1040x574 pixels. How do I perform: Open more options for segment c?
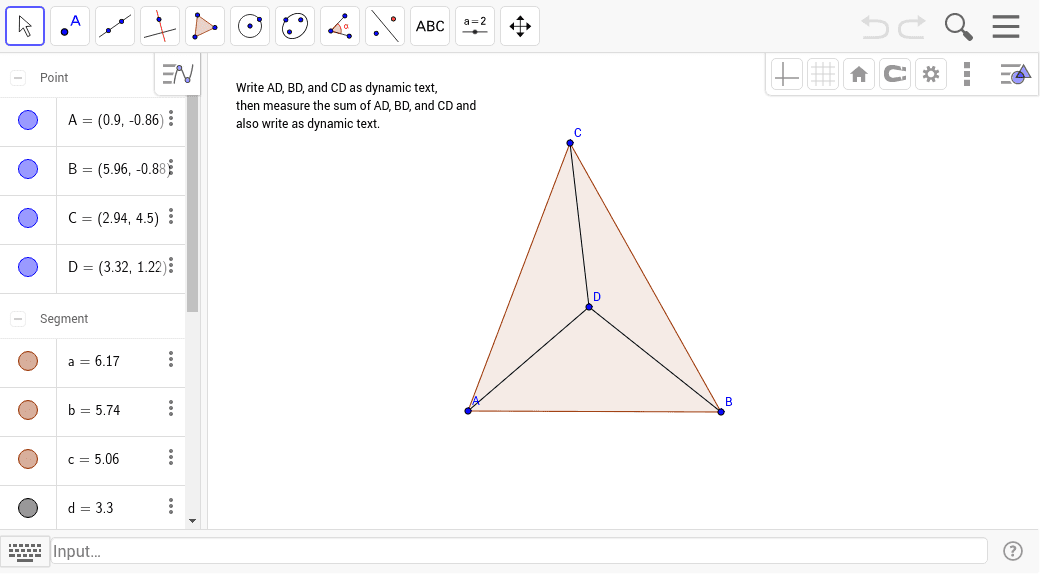click(x=171, y=457)
